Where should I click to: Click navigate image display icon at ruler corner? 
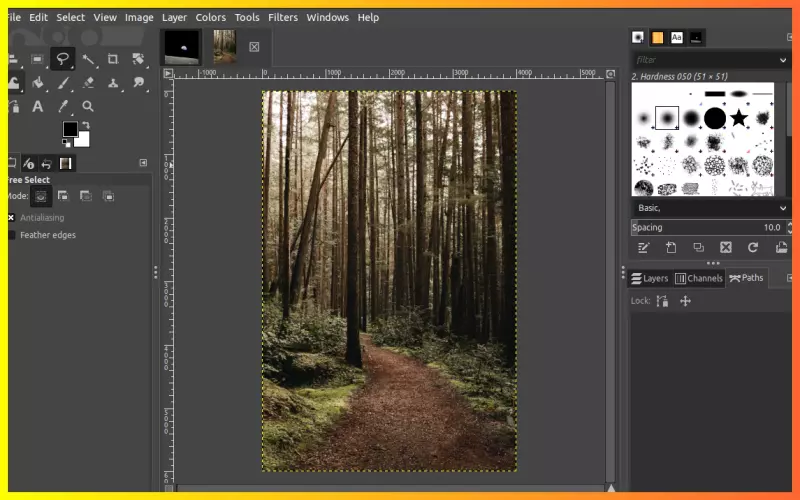tap(610, 74)
